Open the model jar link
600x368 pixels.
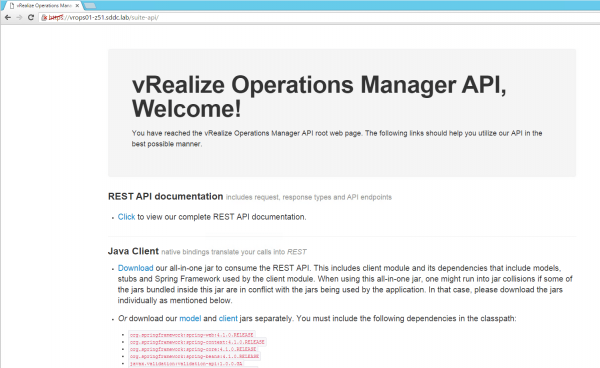[x=190, y=318]
